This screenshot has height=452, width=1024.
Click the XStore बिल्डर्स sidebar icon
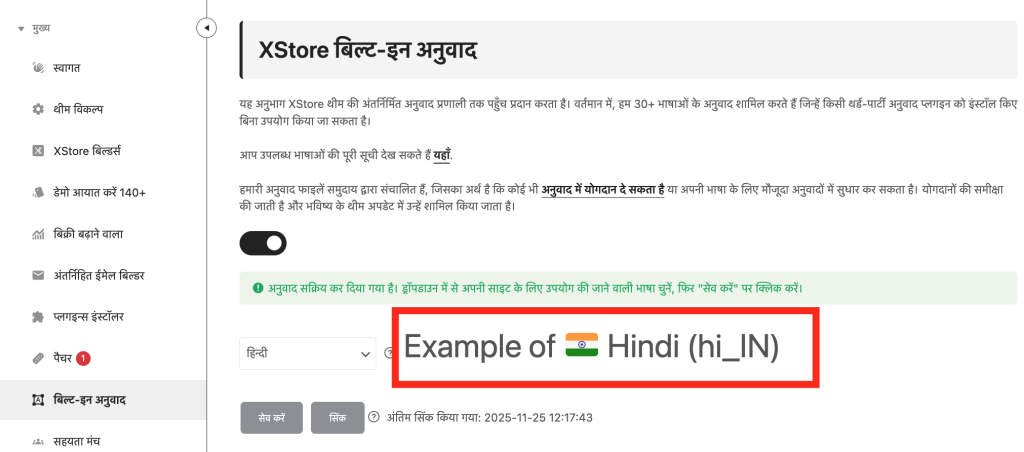pyautogui.click(x=38, y=151)
